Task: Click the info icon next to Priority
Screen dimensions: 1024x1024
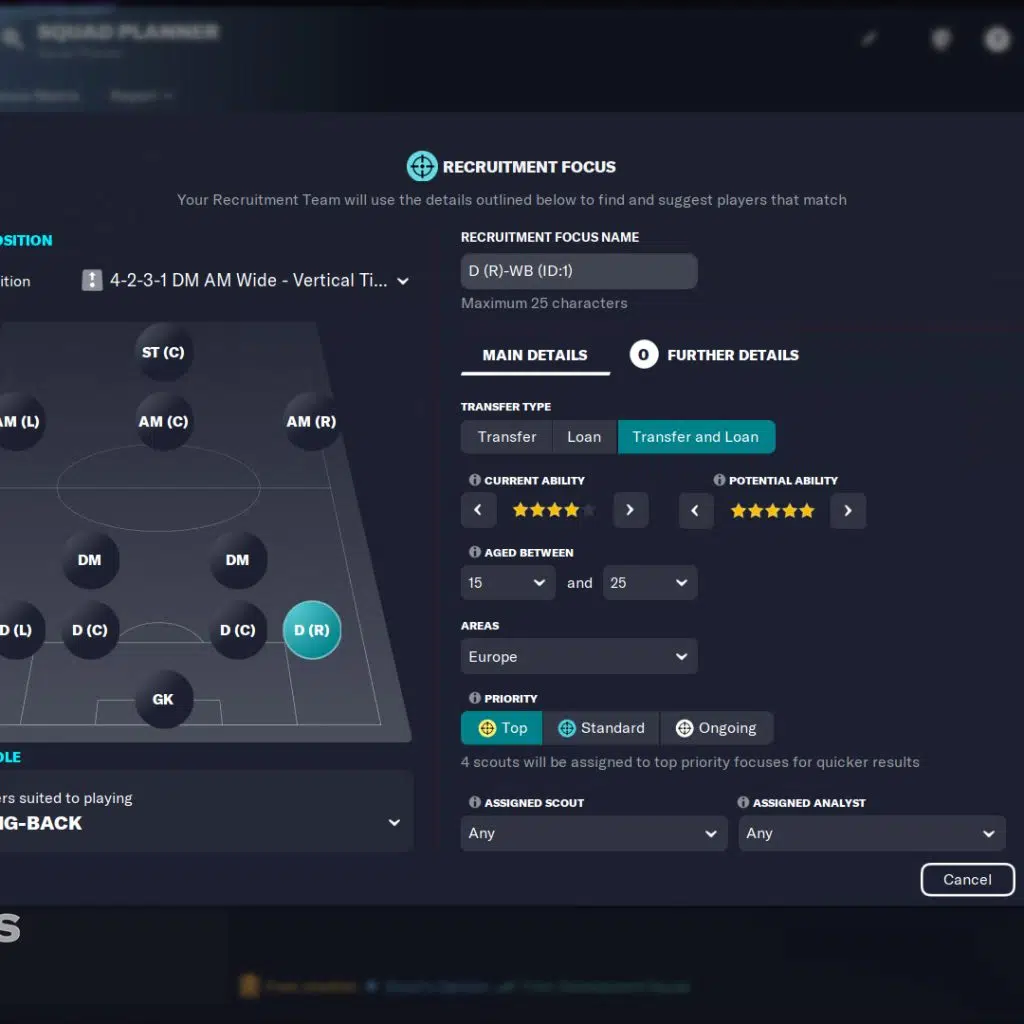Action: click(475, 699)
